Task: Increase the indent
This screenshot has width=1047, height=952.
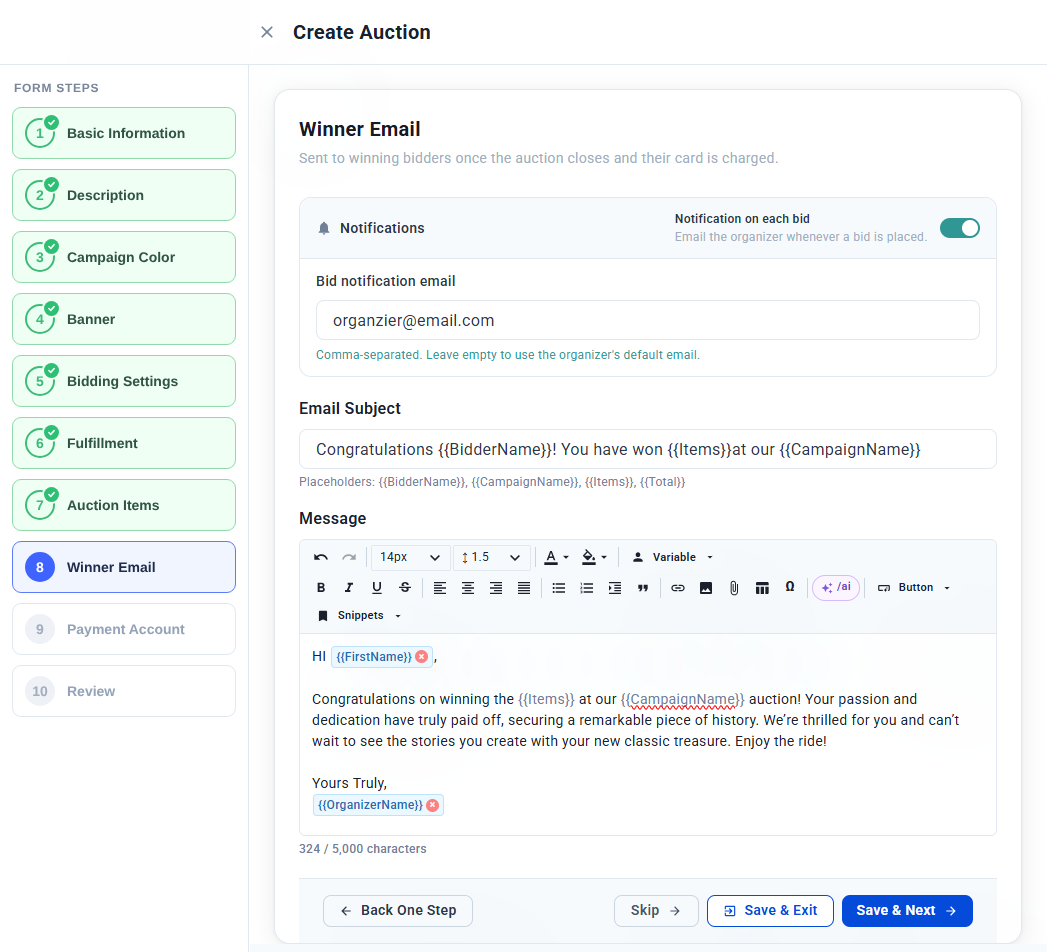Action: pos(615,587)
